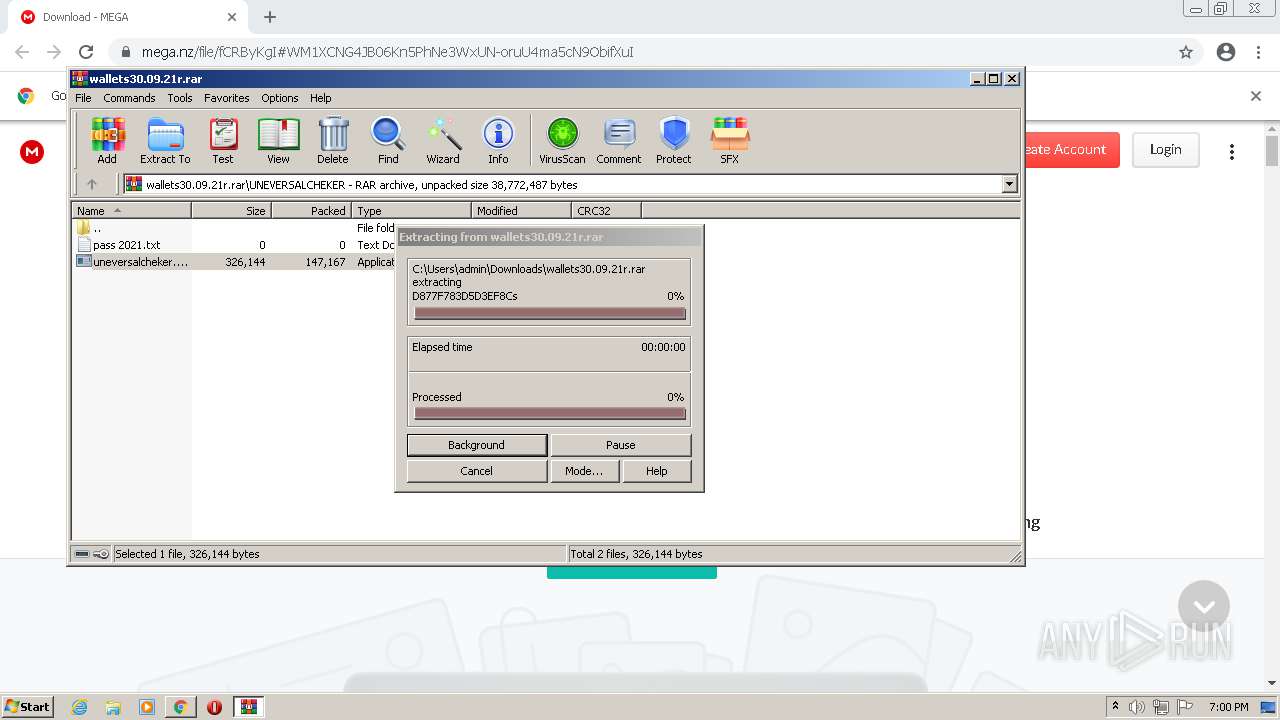Click the MEGA logo on the page
Viewport: 1280px width, 720px height.
pyautogui.click(x=32, y=151)
